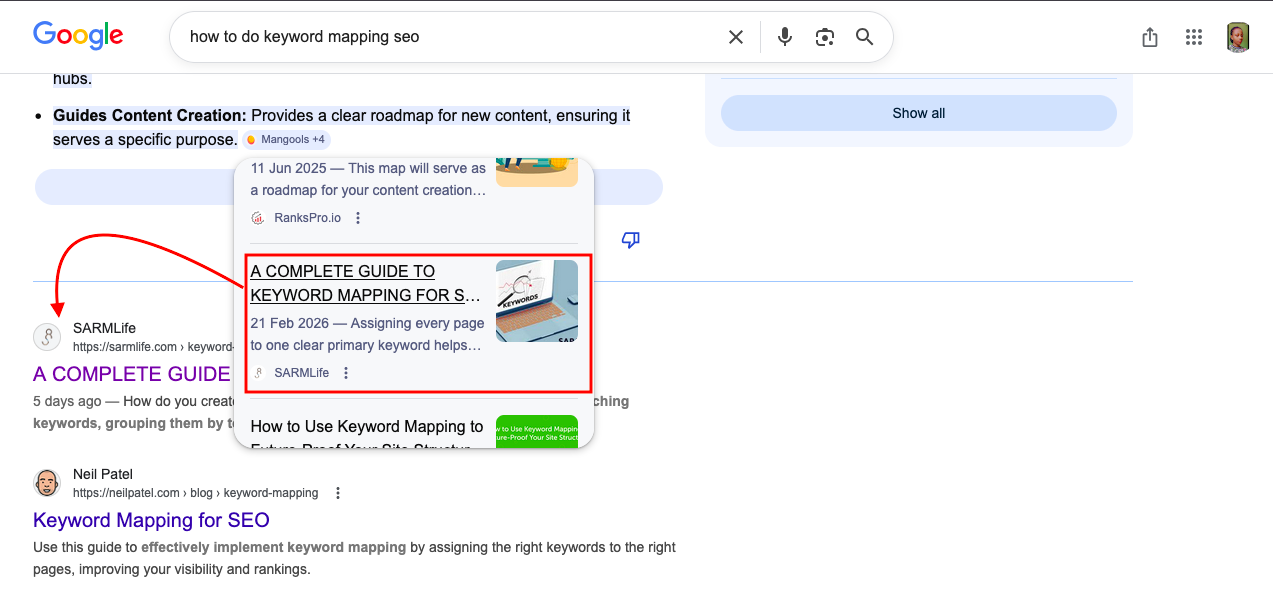Open the three-dot menu next to Neil Patel's URL

pyautogui.click(x=338, y=492)
